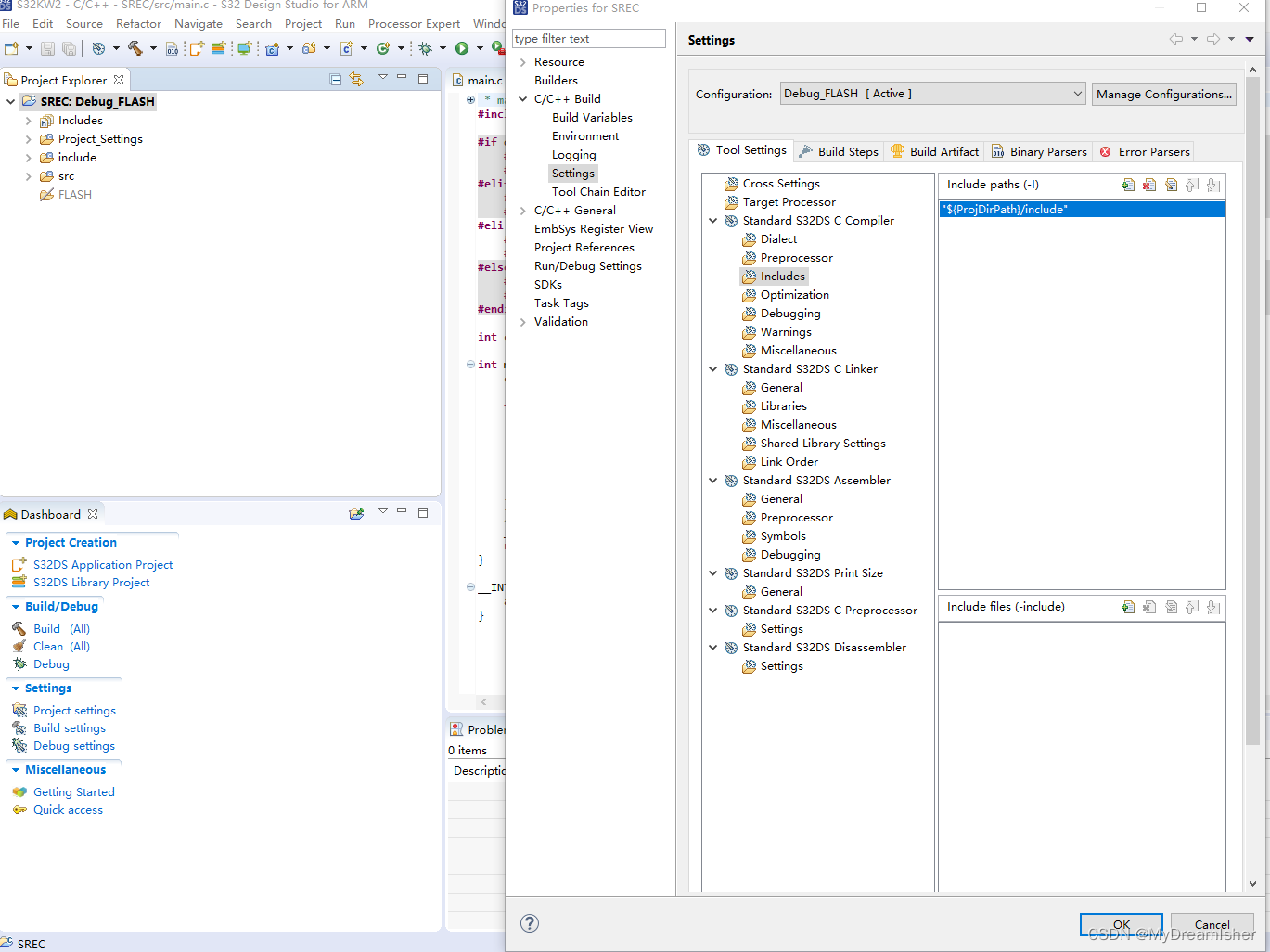1270x952 pixels.
Task: Switch to the Build Steps tab
Action: [x=839, y=151]
